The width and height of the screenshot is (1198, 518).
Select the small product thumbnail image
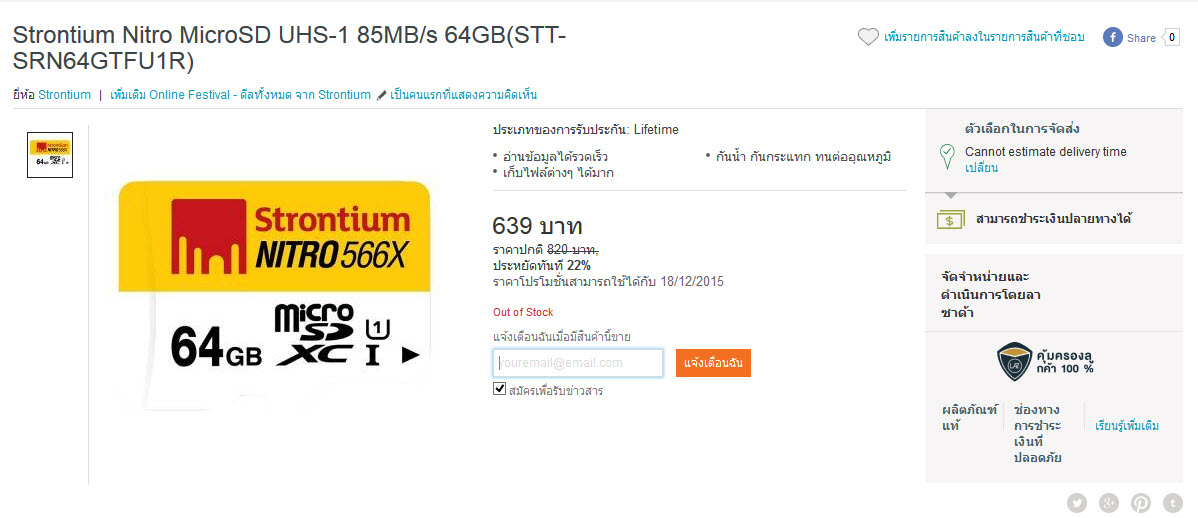click(50, 155)
